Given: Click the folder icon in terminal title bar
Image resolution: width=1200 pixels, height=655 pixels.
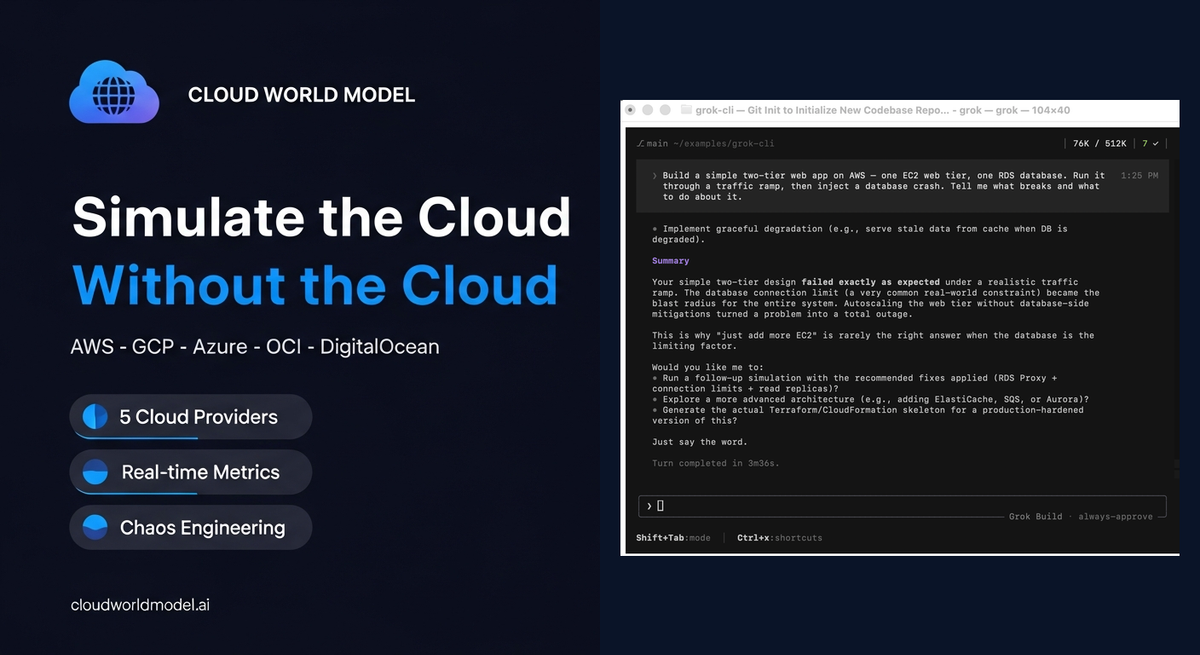Looking at the screenshot, I should (x=686, y=110).
